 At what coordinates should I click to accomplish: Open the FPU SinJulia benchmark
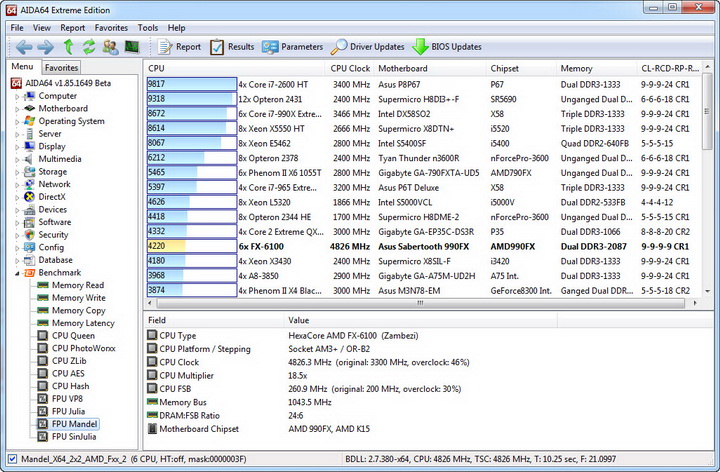[x=74, y=437]
